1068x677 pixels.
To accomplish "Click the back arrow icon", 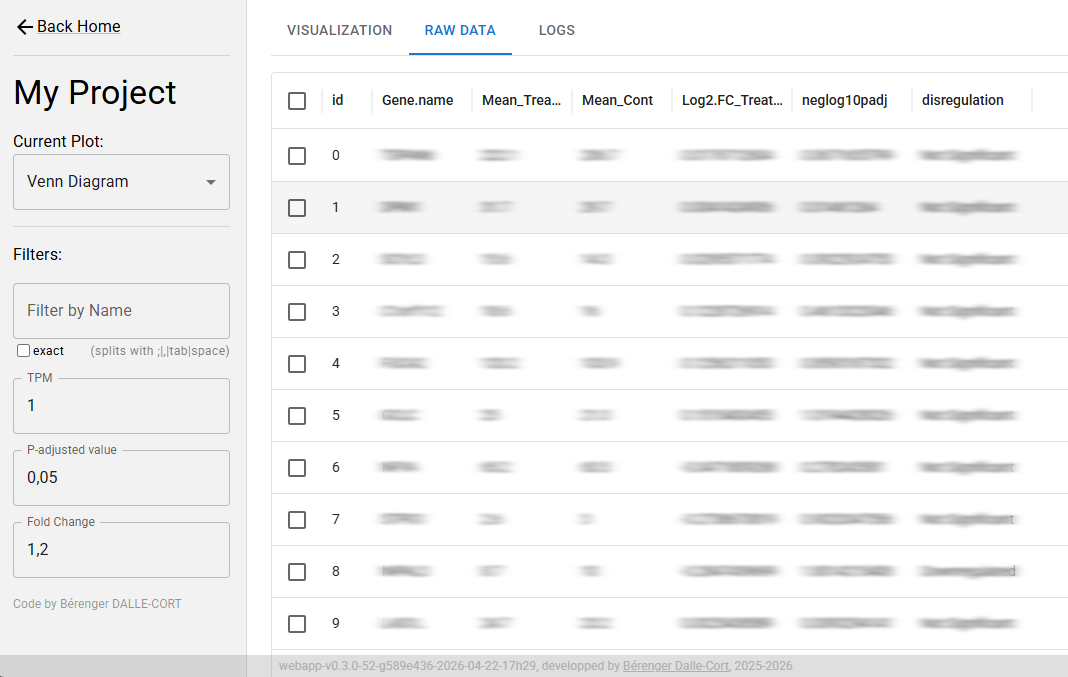I will (25, 27).
